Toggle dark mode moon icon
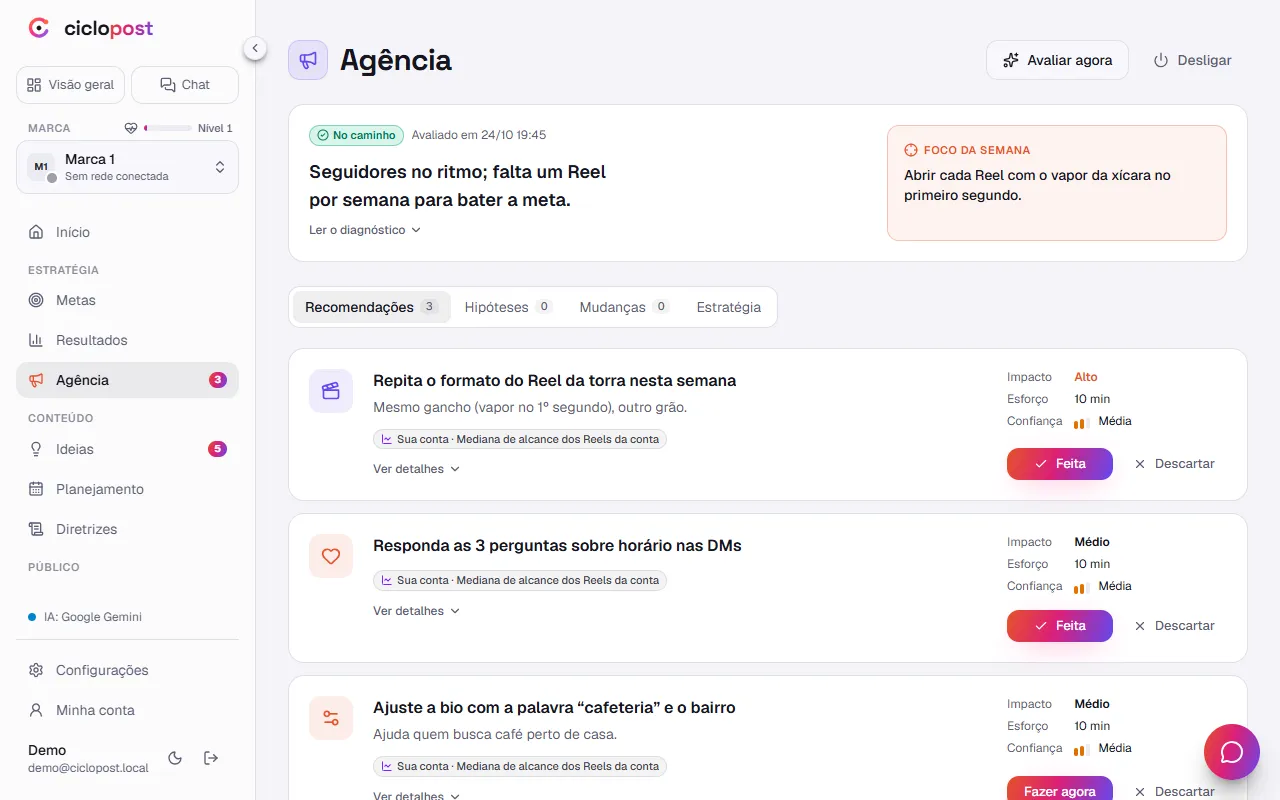 [175, 758]
